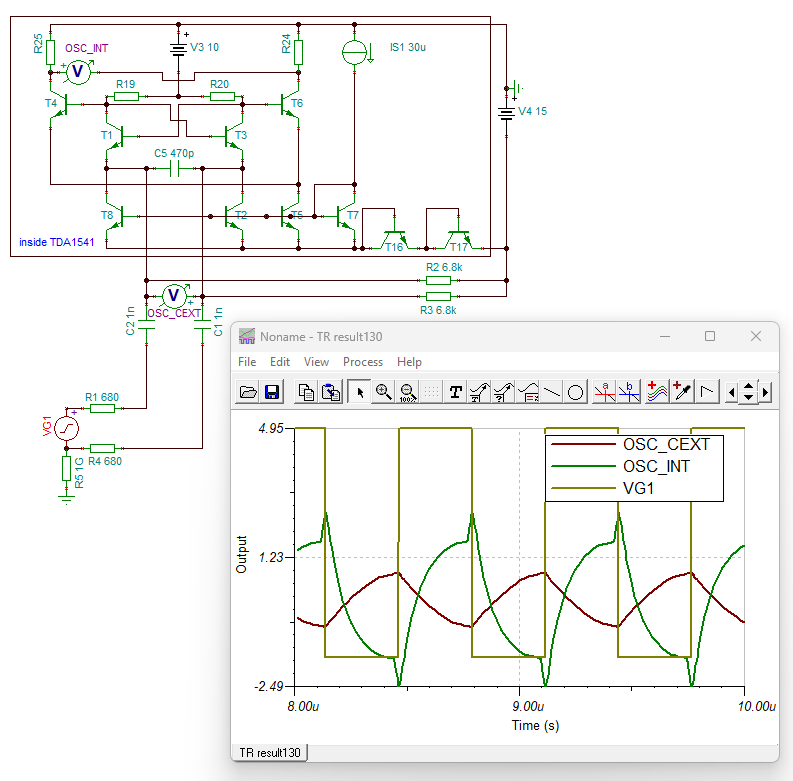This screenshot has height=781, width=793.
Task: Select resistor R3 6.8k
Action: 438,296
